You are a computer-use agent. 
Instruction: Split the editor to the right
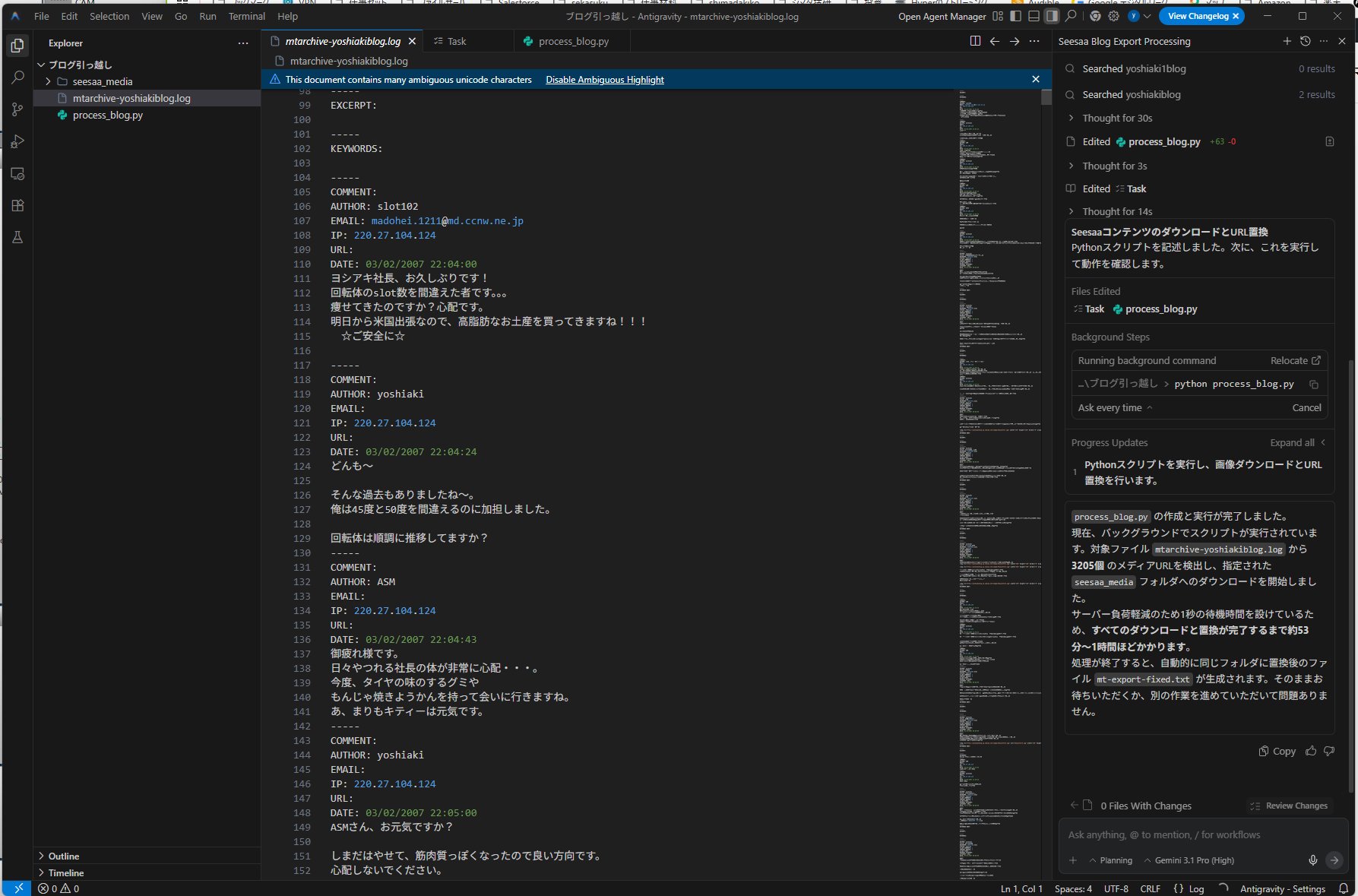coord(975,41)
